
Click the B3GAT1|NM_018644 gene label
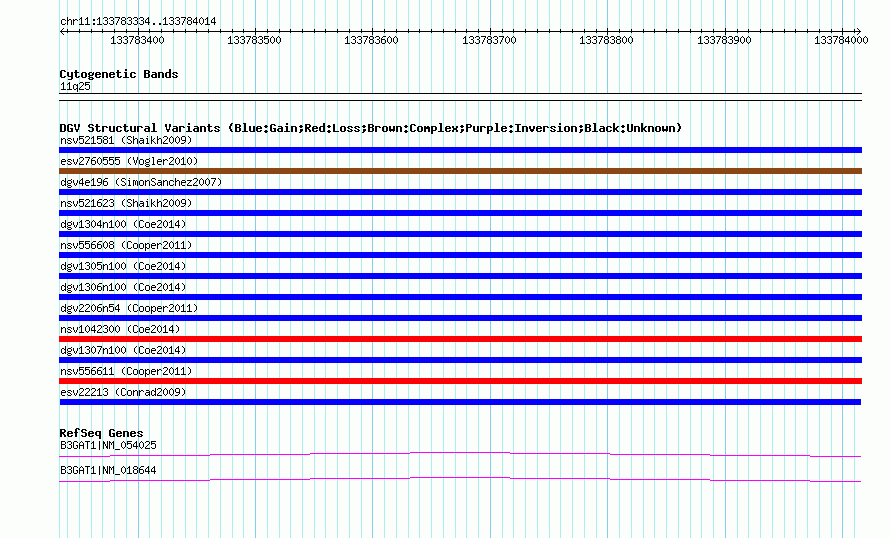108,470
